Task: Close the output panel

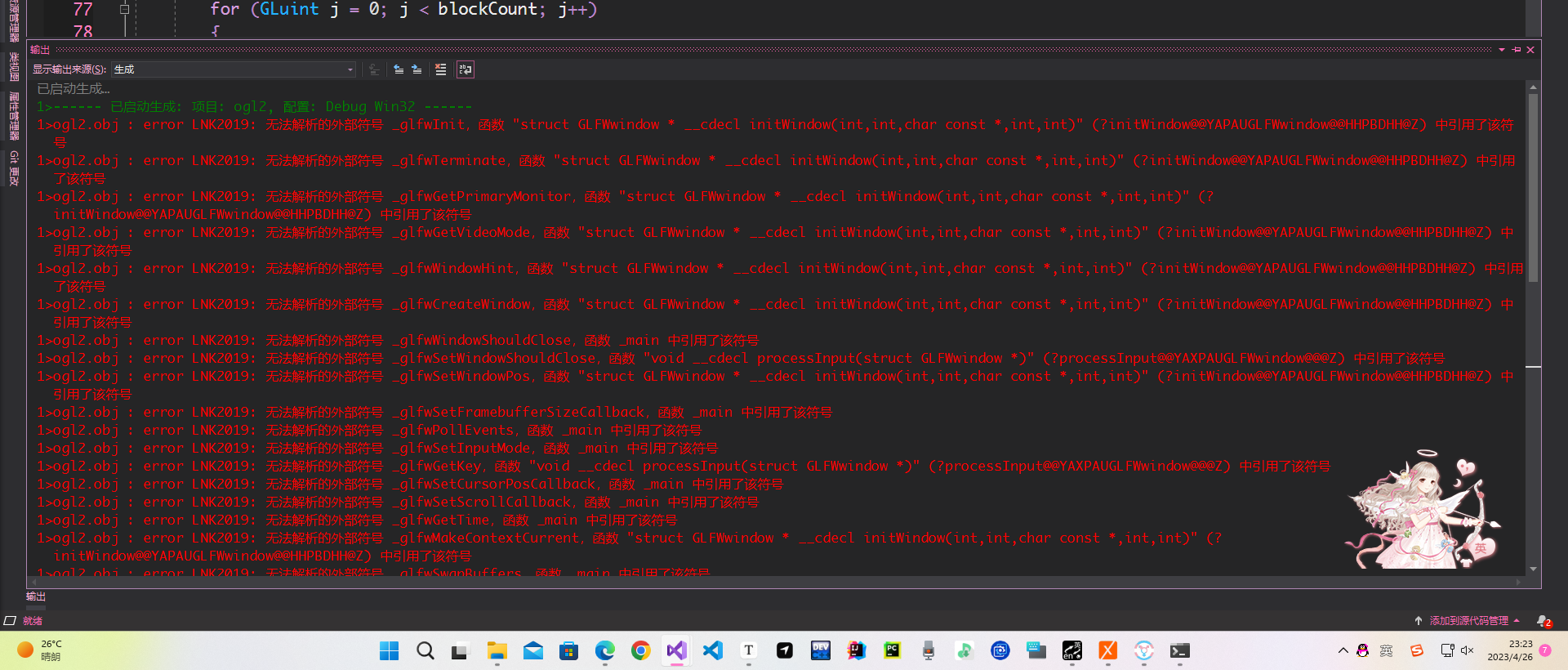Action: pos(1530,50)
